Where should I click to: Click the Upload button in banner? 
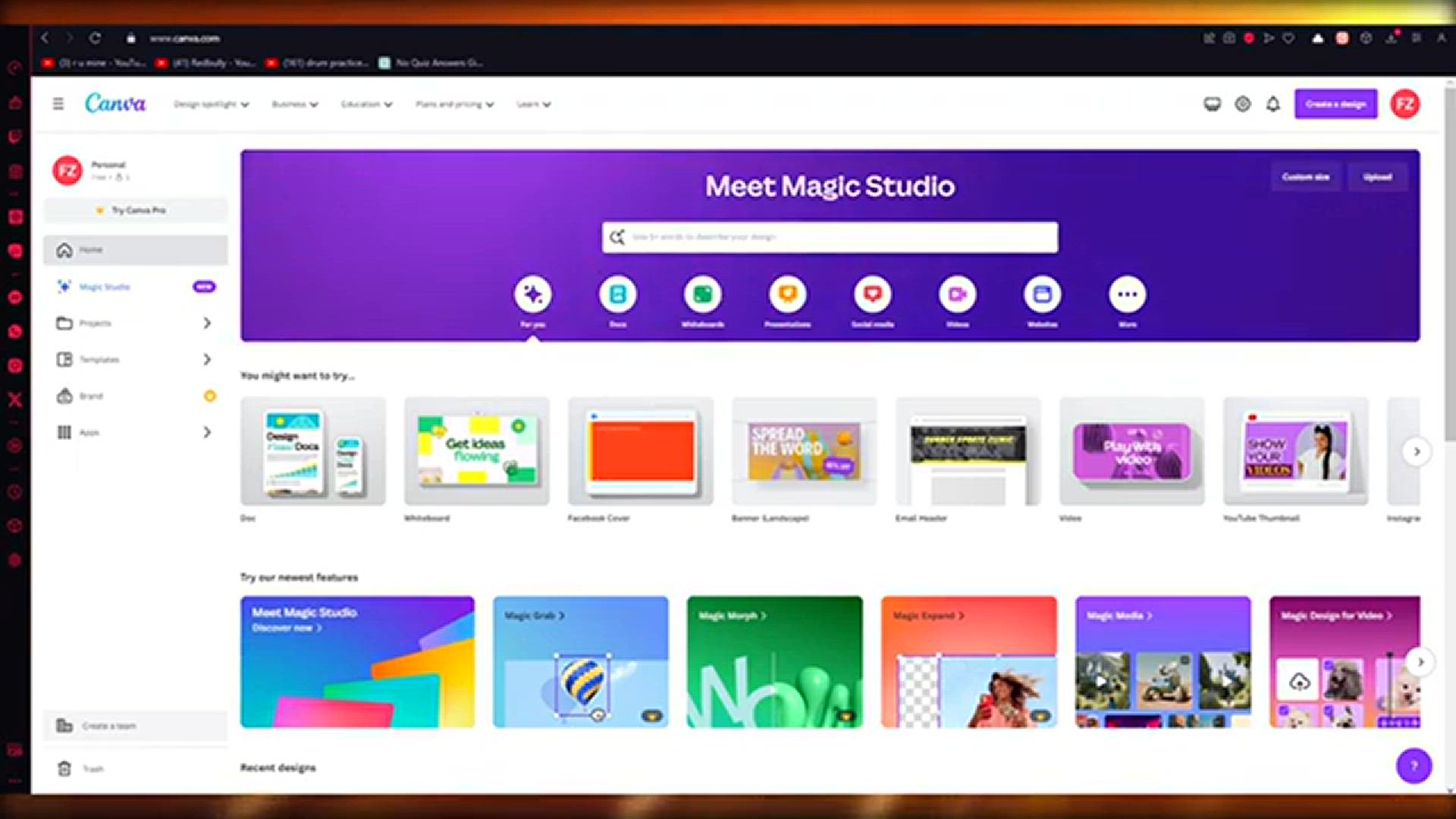point(1378,177)
